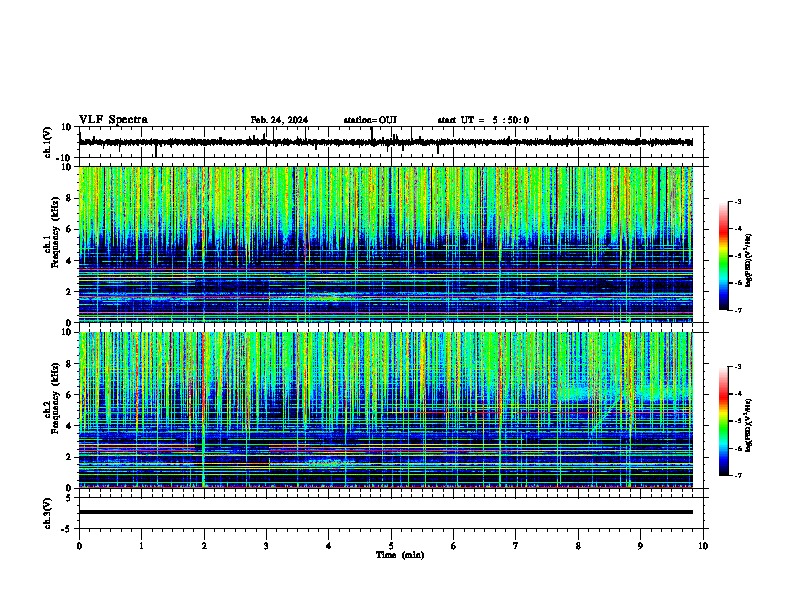Click time axis tick label "10"

[x=703, y=546]
